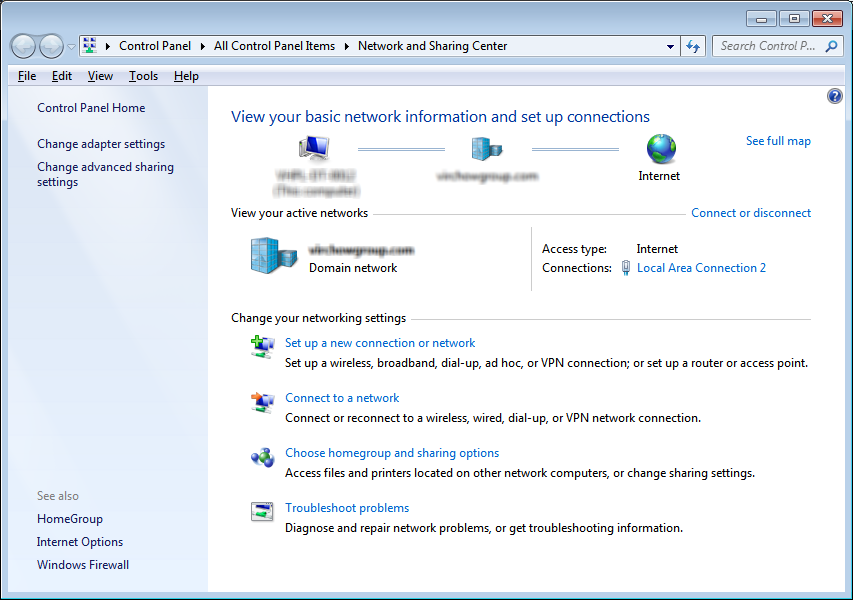This screenshot has height=600, width=853.
Task: Click the large Domain network building icon
Action: pyautogui.click(x=274, y=255)
